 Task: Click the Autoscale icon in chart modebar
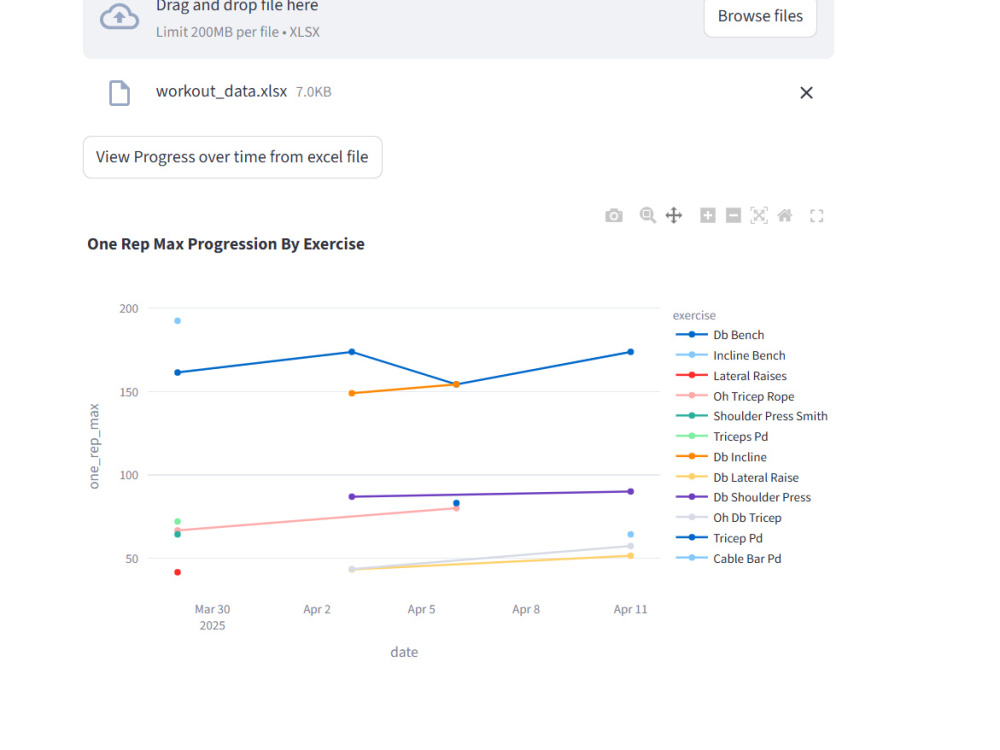point(759,216)
